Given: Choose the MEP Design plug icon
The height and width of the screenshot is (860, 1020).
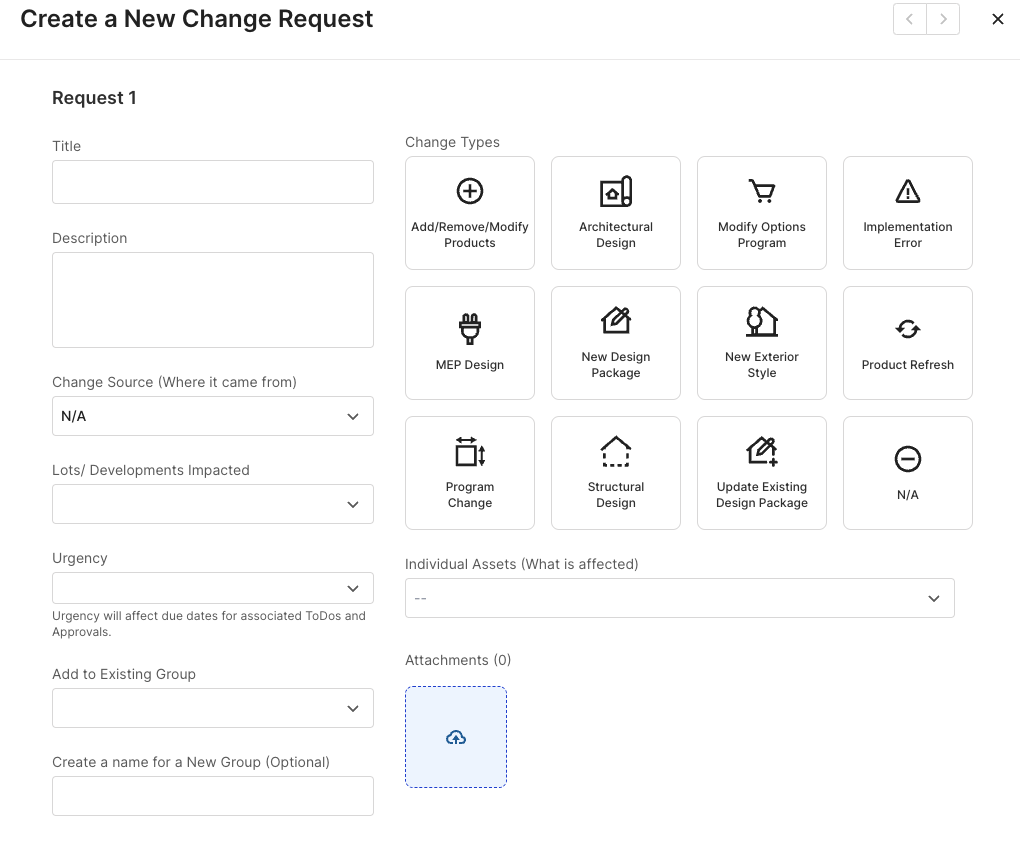Looking at the screenshot, I should 470,329.
